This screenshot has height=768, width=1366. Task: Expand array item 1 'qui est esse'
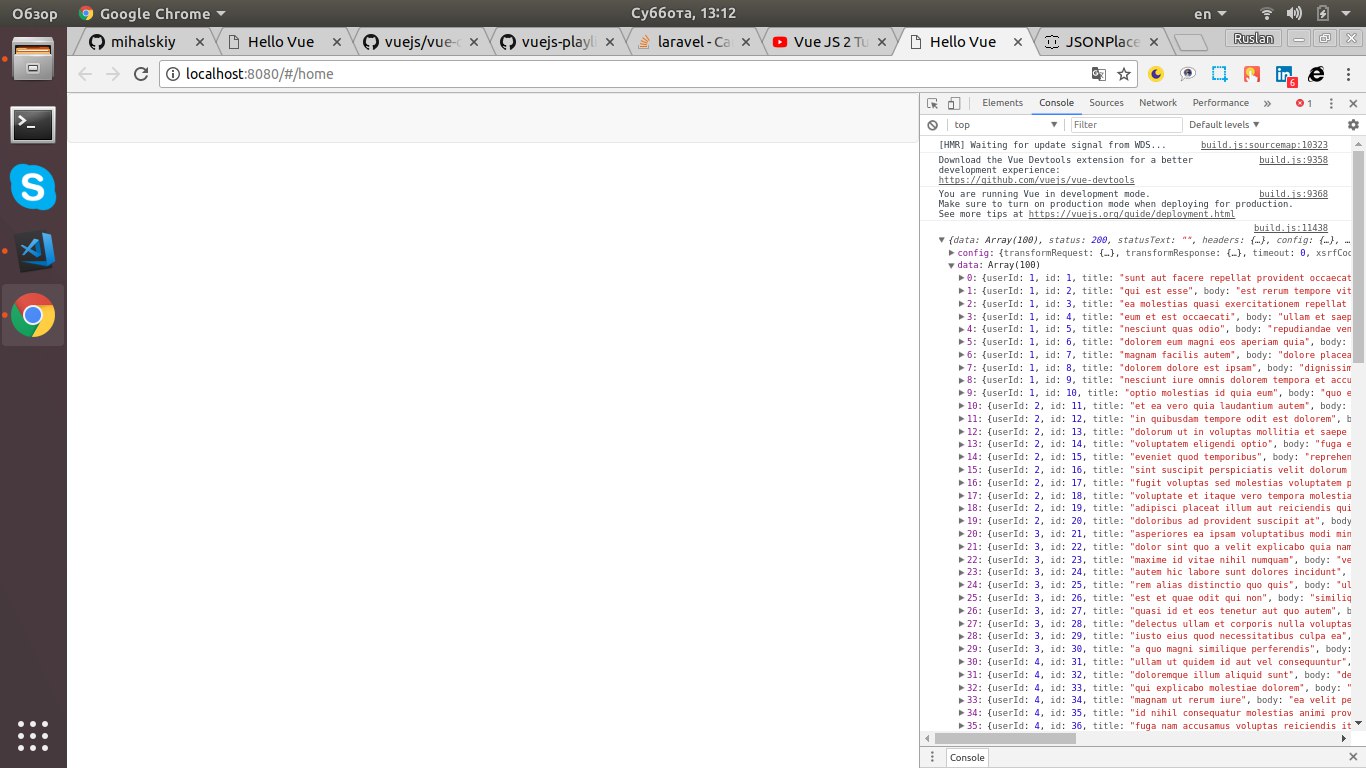tap(962, 291)
